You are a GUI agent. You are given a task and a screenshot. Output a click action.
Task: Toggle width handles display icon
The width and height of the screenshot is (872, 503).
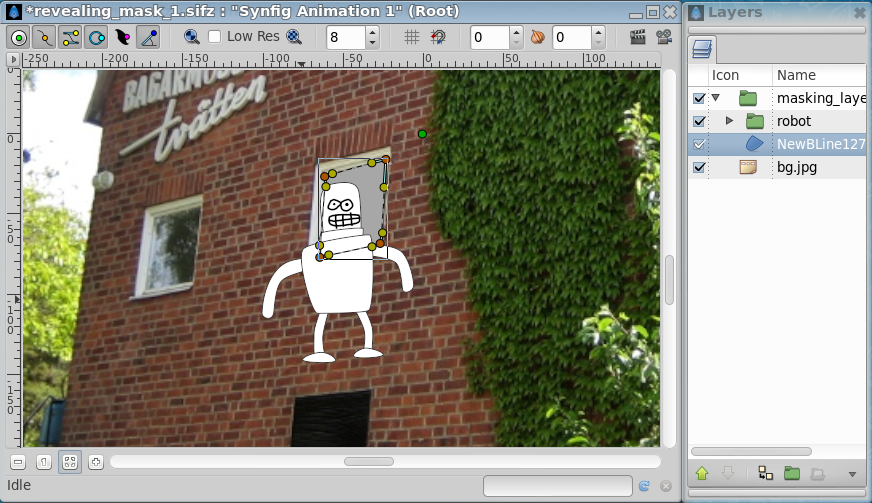tap(122, 38)
